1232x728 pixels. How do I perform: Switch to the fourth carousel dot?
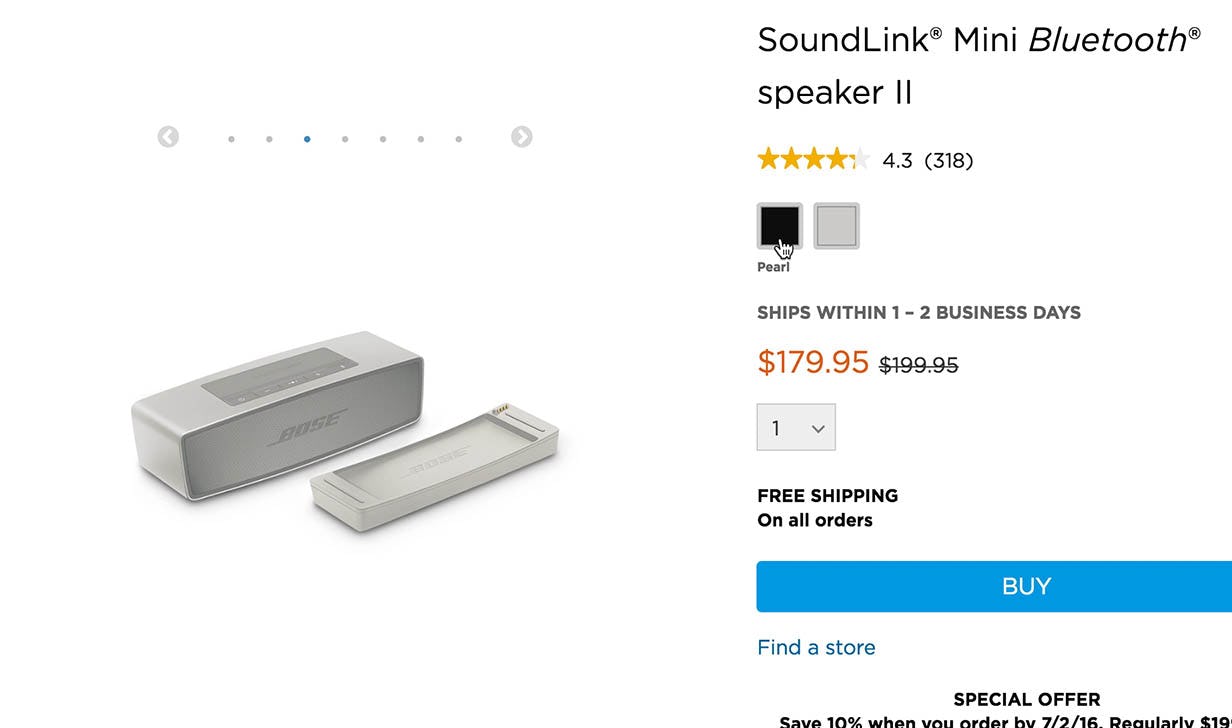[345, 139]
